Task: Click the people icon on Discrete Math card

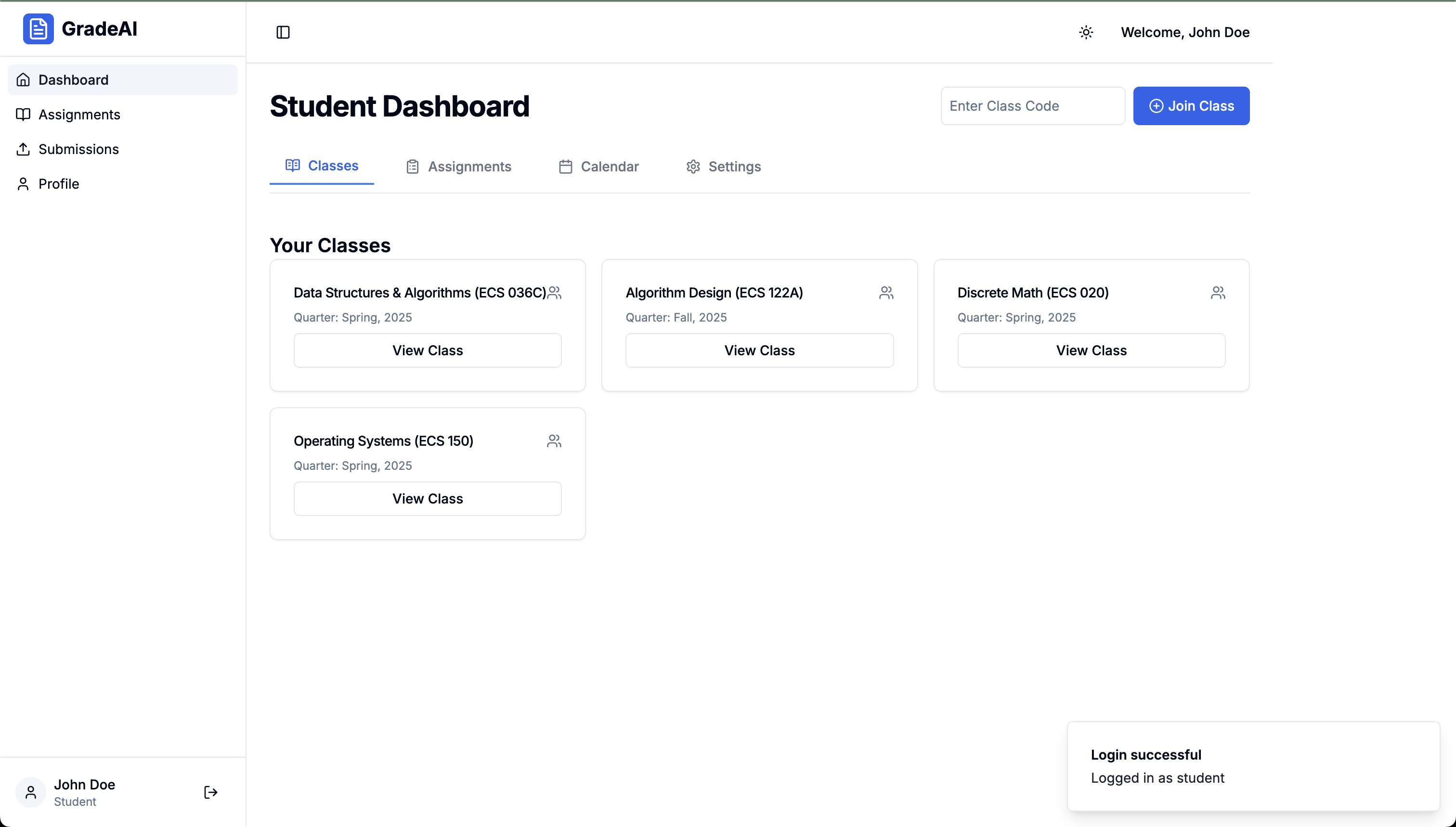Action: 1217,293
